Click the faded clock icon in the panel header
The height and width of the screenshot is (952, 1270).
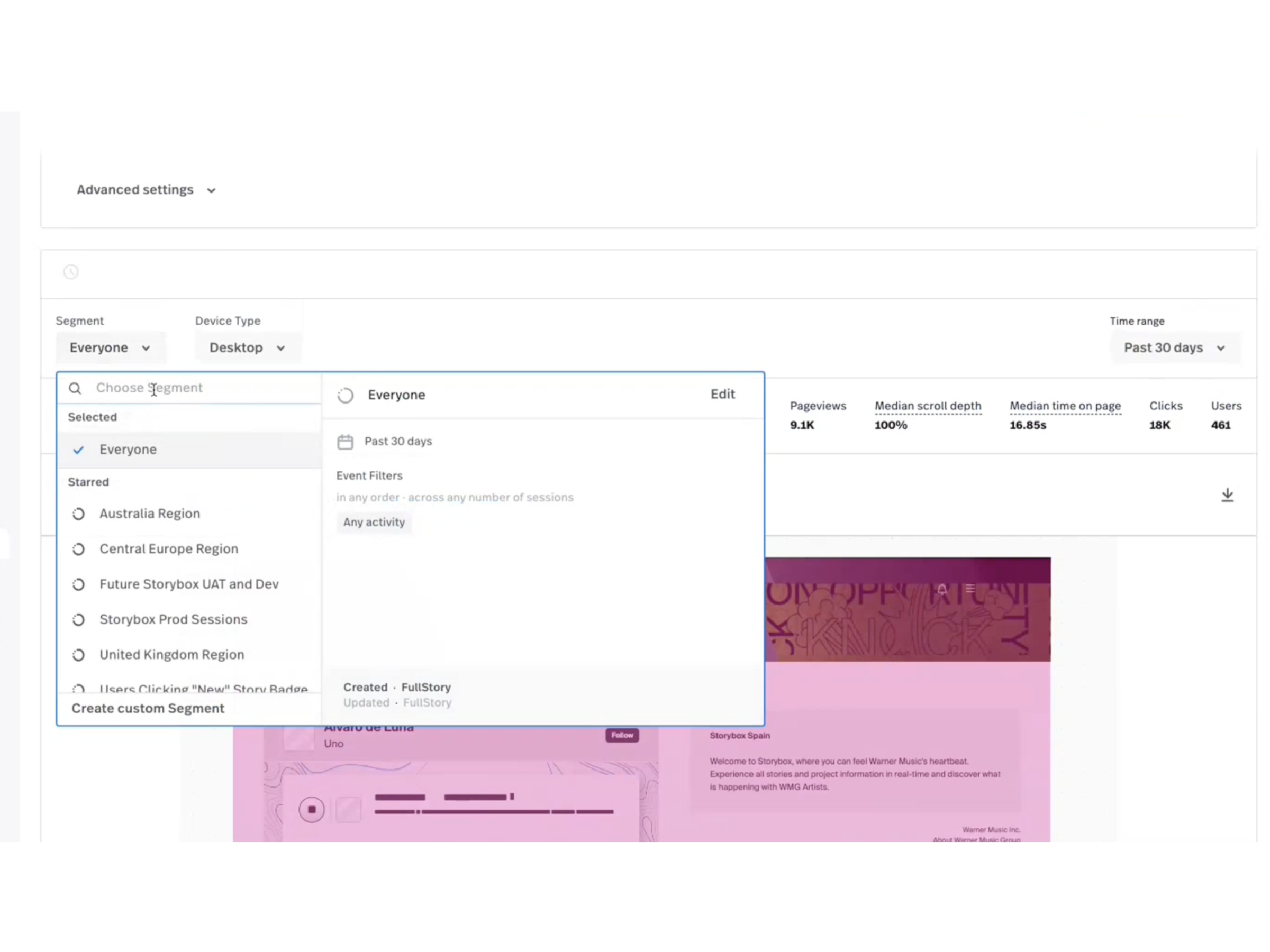(x=71, y=272)
